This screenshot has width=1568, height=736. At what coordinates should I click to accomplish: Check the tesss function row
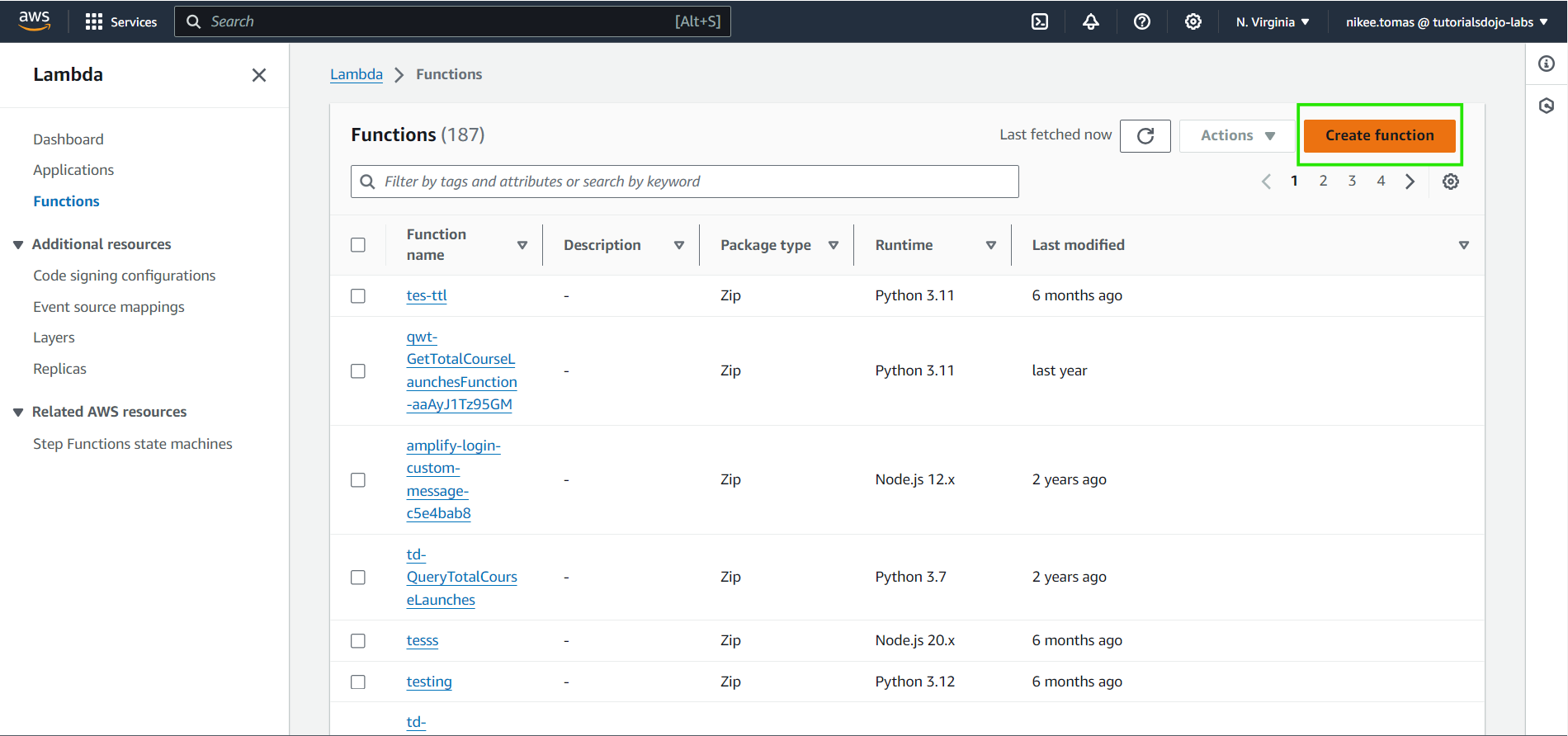click(x=358, y=641)
